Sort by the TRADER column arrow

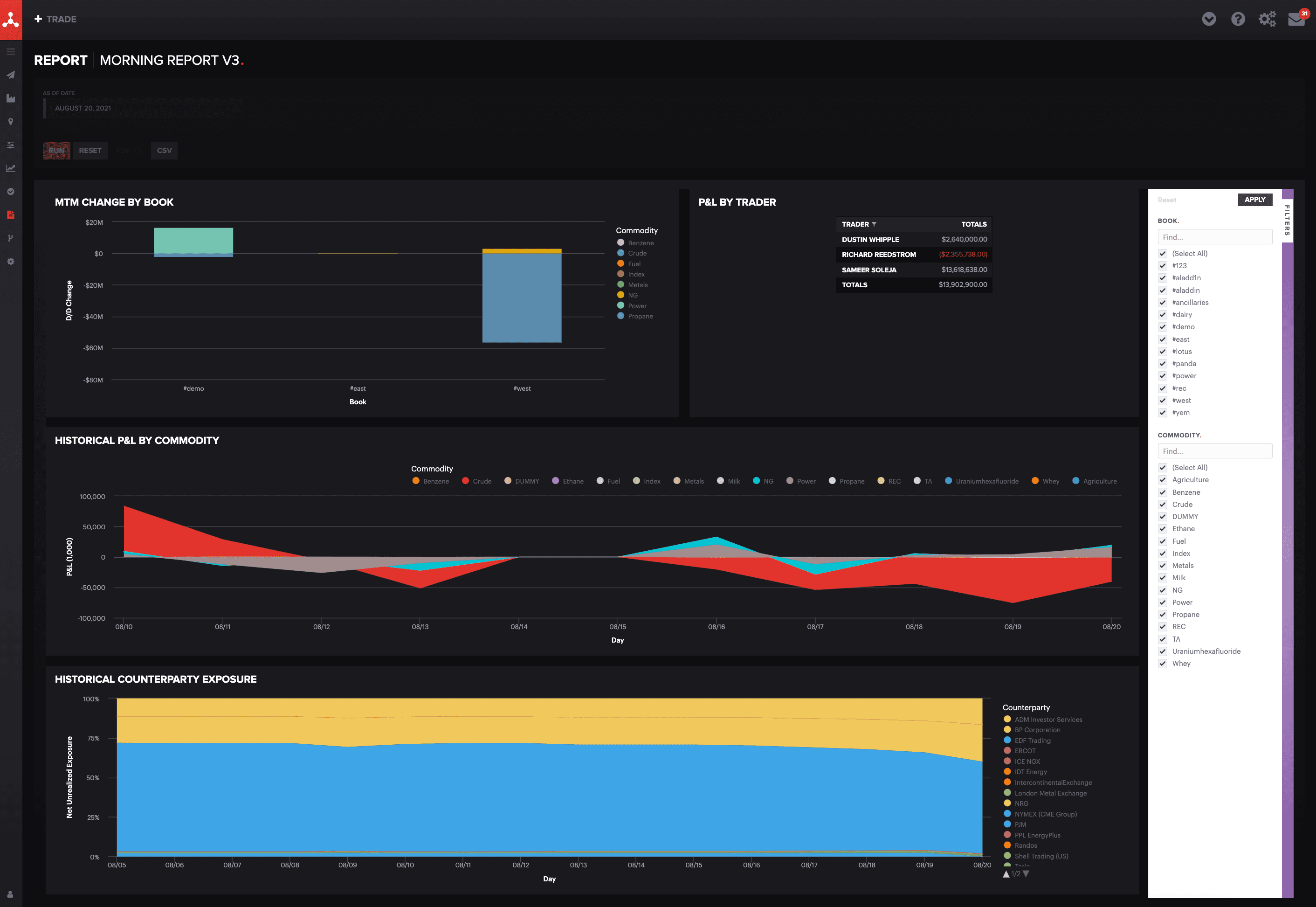[x=874, y=224]
